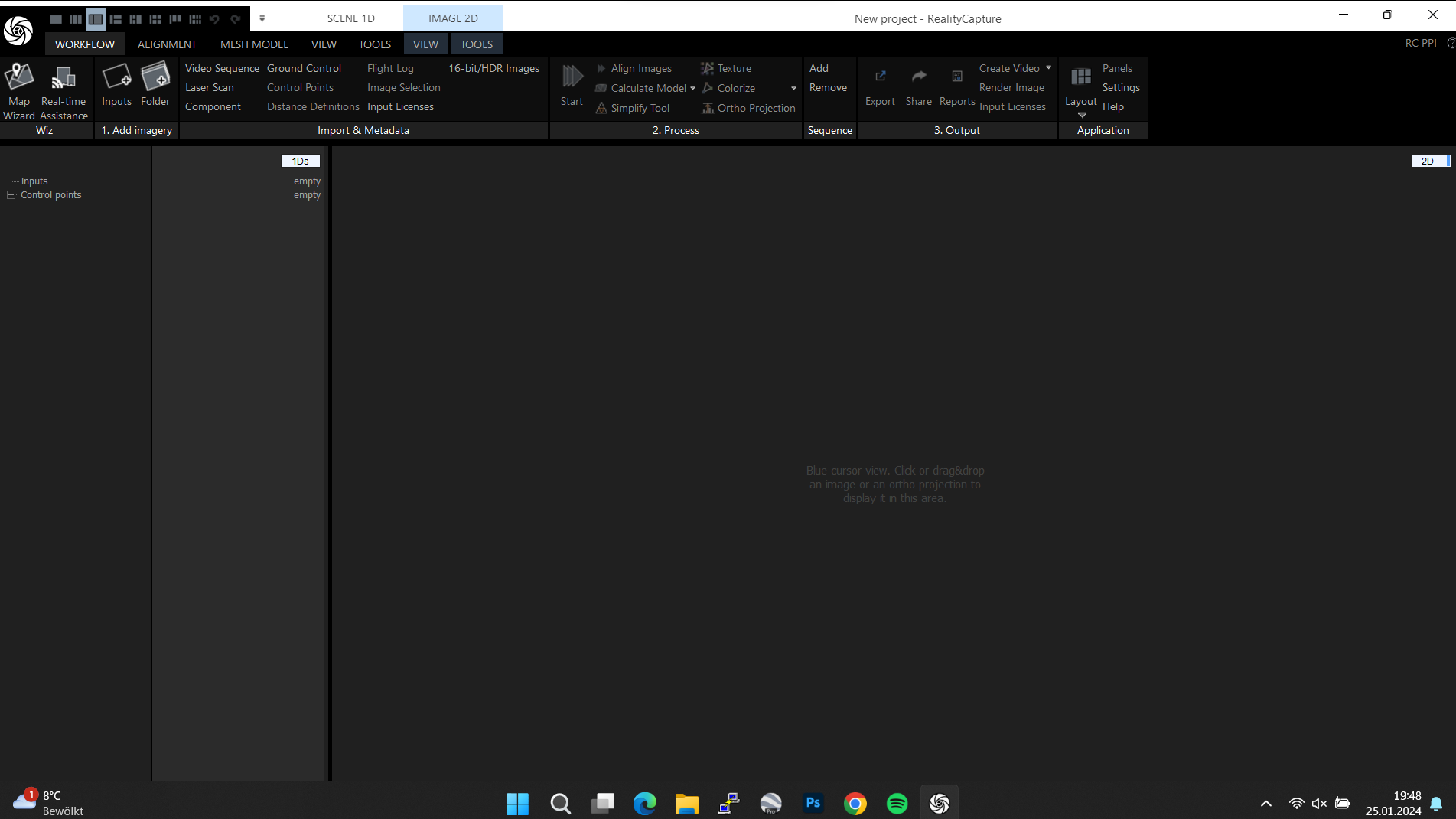Viewport: 1456px width, 819px height.
Task: Click the Redo arrow in quick access toolbar
Action: pos(235,19)
